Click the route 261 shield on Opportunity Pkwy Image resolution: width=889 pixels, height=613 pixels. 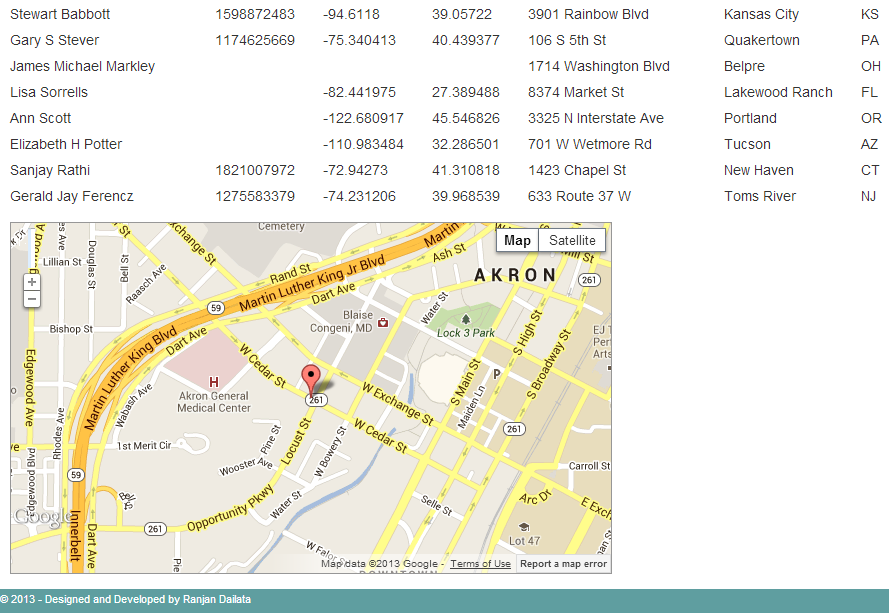(155, 529)
